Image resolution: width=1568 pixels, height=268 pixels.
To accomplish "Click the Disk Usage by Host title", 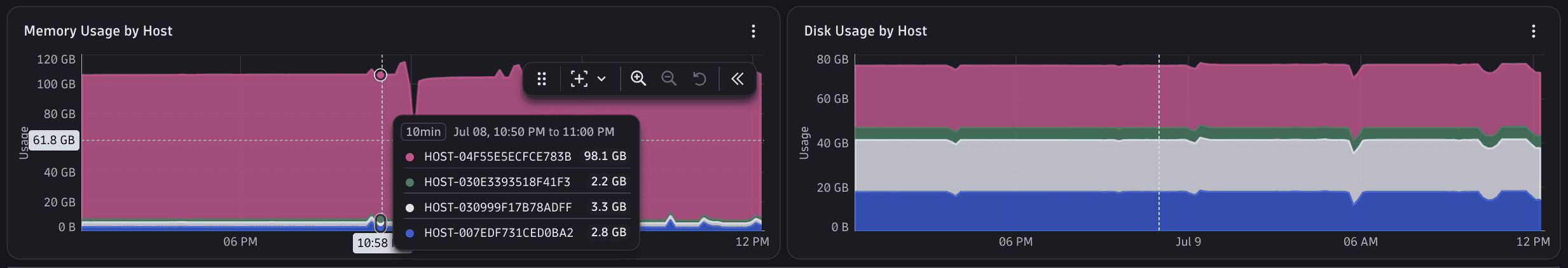I will tap(865, 31).
